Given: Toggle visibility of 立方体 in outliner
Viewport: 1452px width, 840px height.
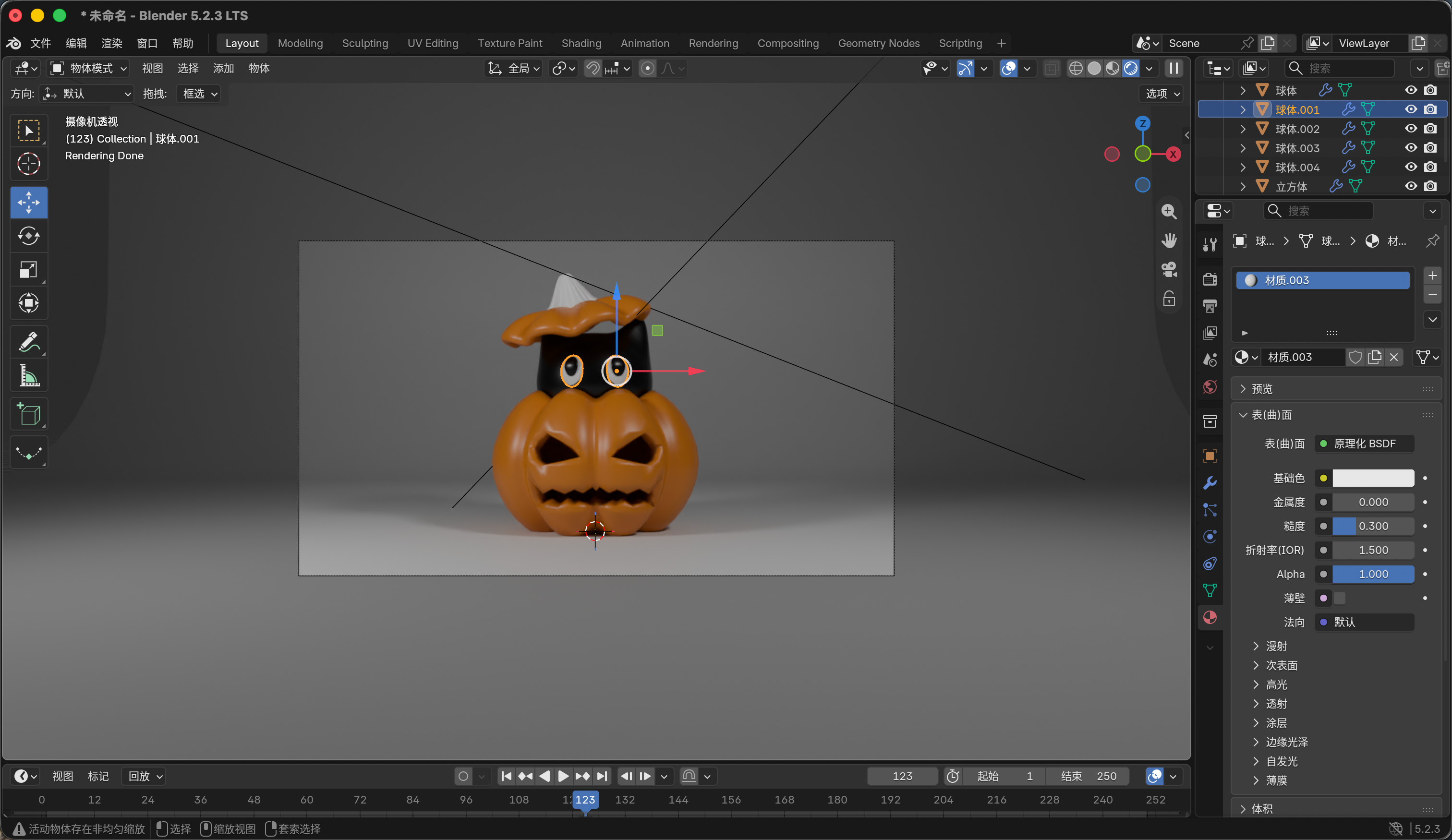Looking at the screenshot, I should [1410, 186].
